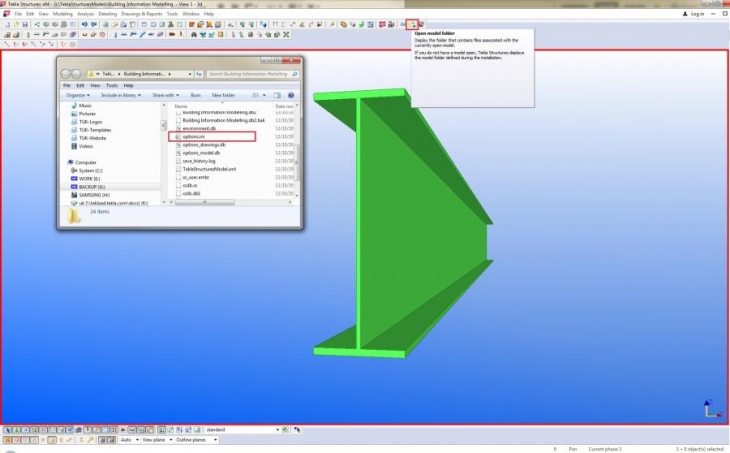Select the environment.db file
Image resolution: width=730 pixels, height=453 pixels.
[199, 128]
